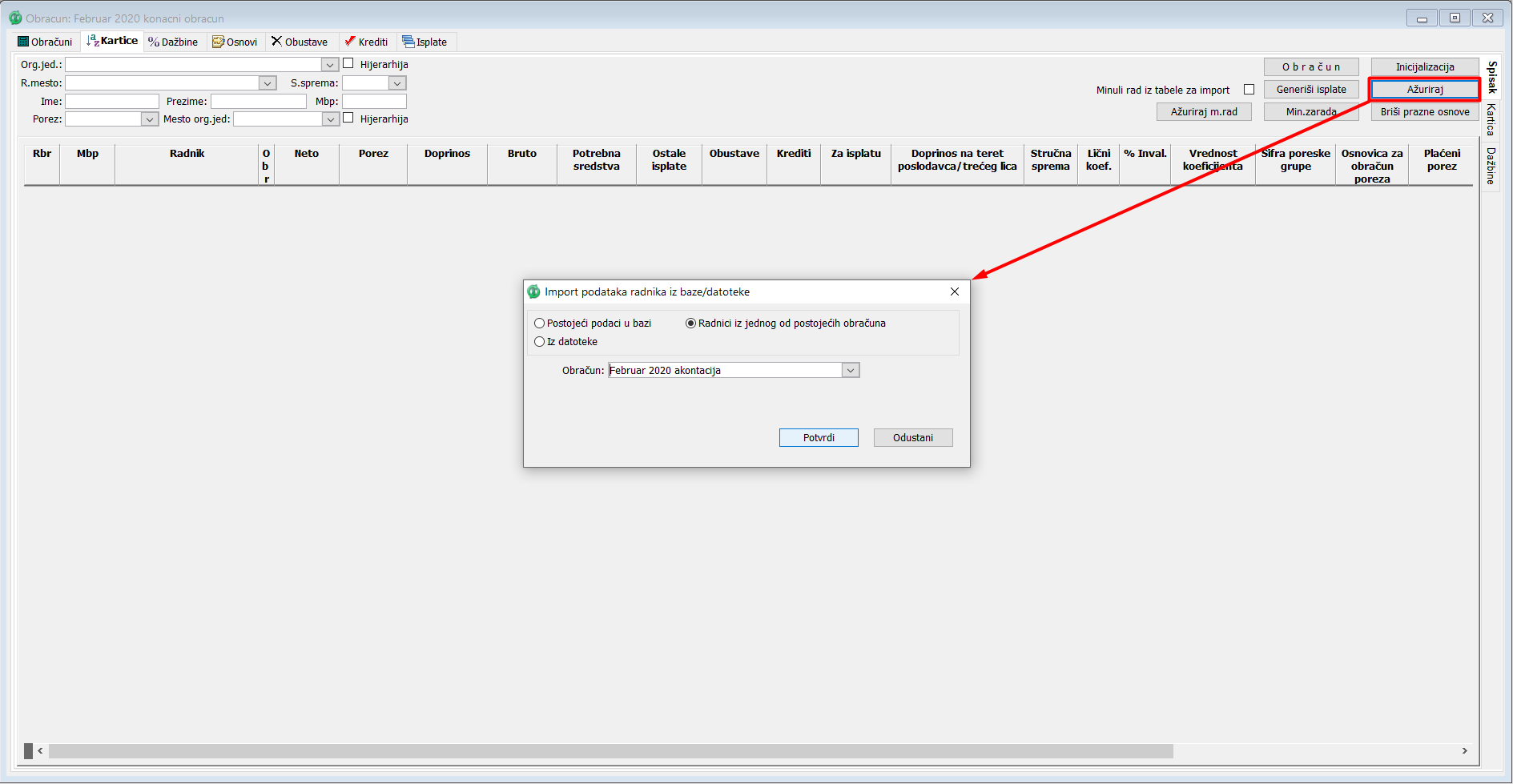This screenshot has height=784, width=1513.
Task: Enable Hijerarhija checkbox next to Org.jed.
Action: tap(348, 63)
